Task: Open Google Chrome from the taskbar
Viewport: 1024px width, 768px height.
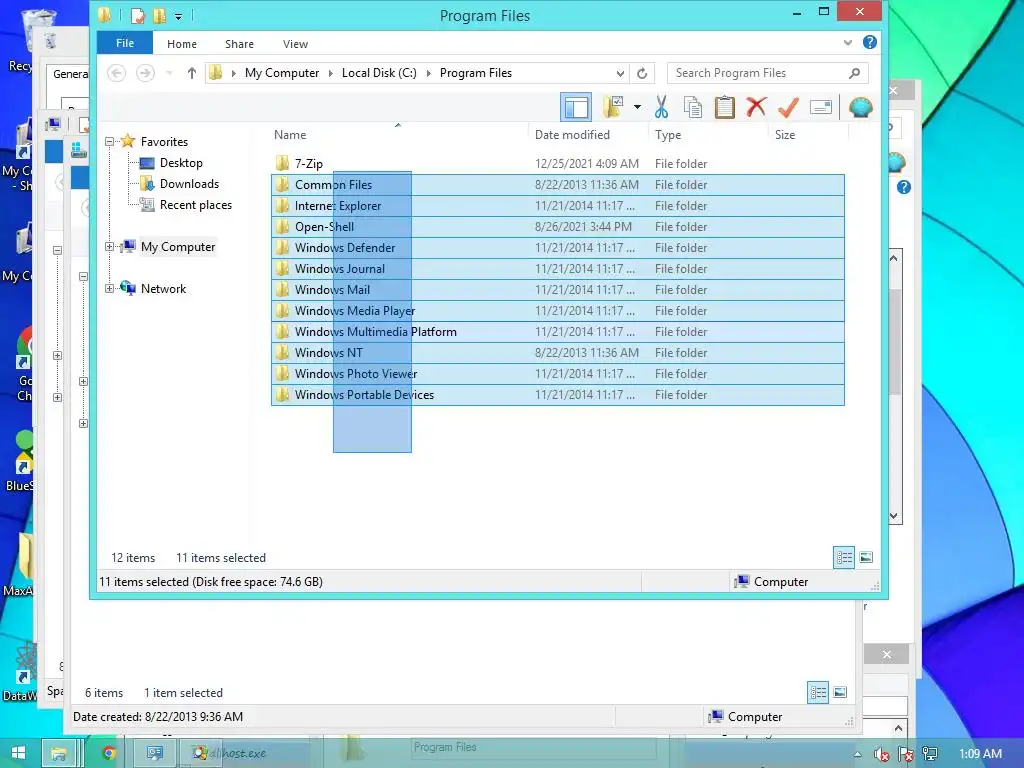Action: point(109,753)
